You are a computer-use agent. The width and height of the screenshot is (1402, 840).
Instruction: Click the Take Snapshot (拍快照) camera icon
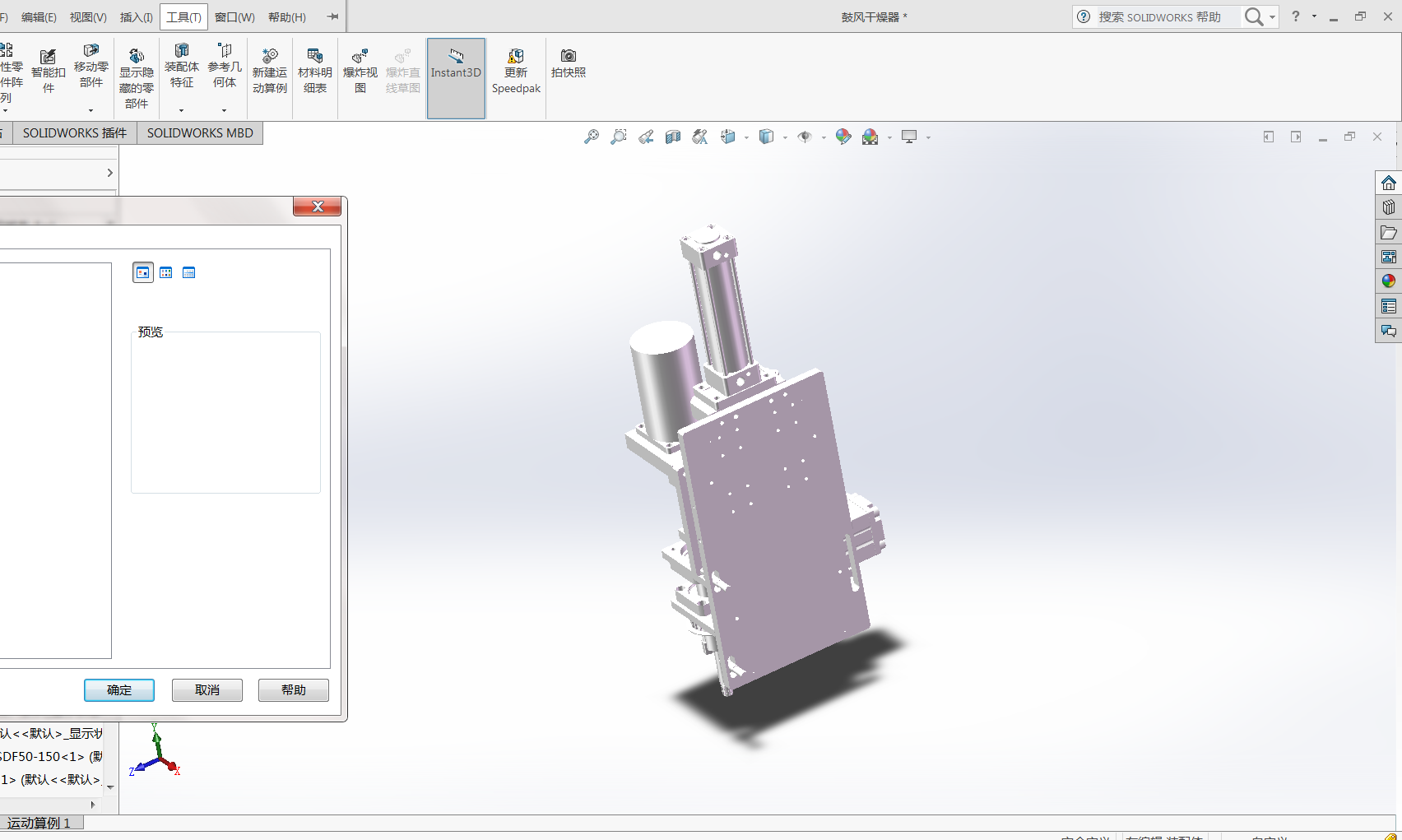[x=568, y=63]
